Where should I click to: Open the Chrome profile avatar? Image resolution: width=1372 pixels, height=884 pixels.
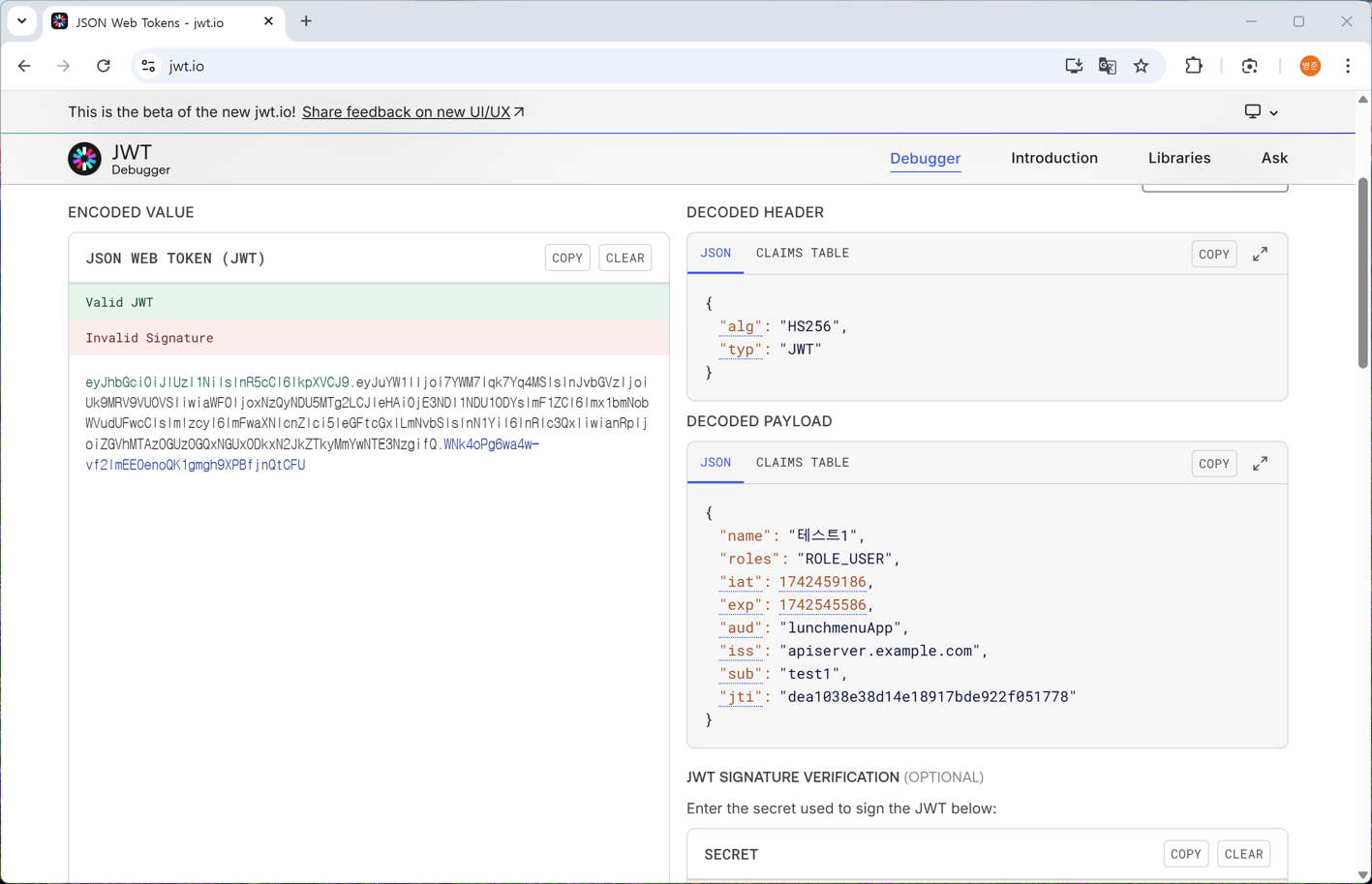coord(1310,66)
